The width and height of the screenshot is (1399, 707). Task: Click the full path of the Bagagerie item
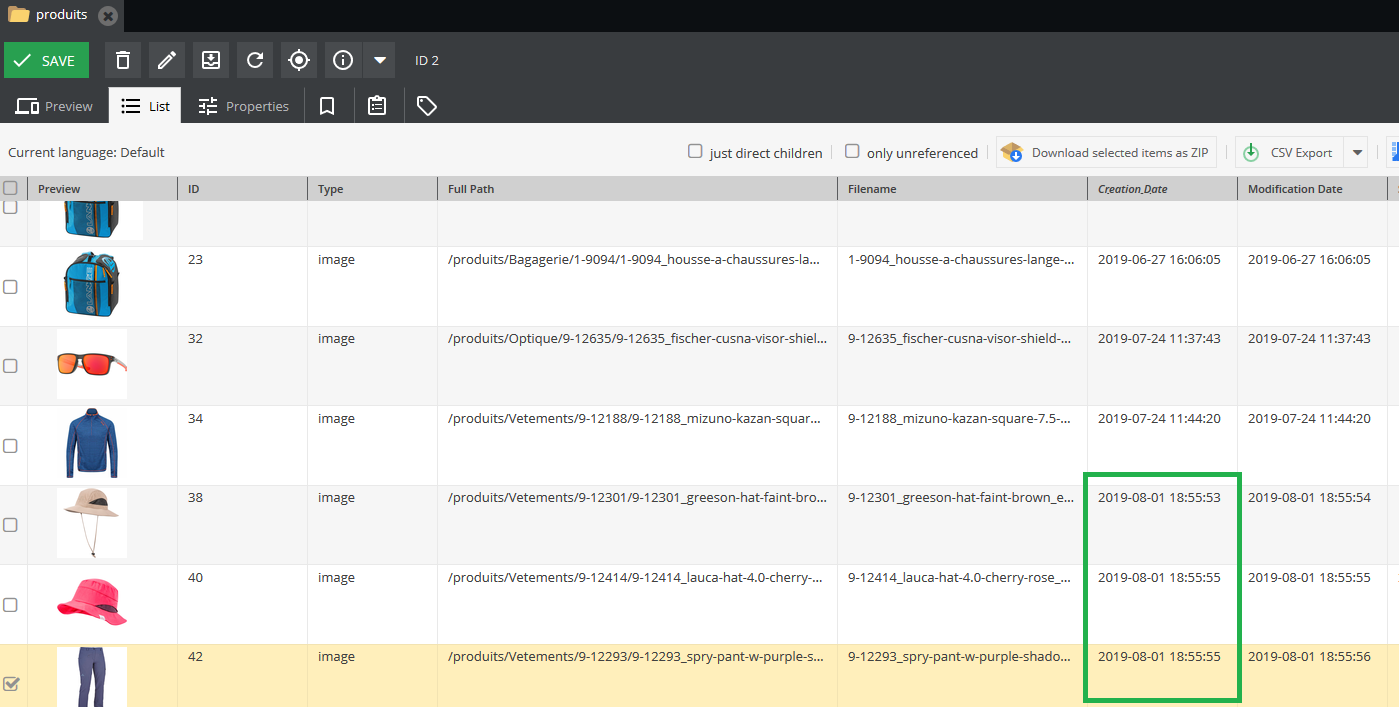point(635,259)
